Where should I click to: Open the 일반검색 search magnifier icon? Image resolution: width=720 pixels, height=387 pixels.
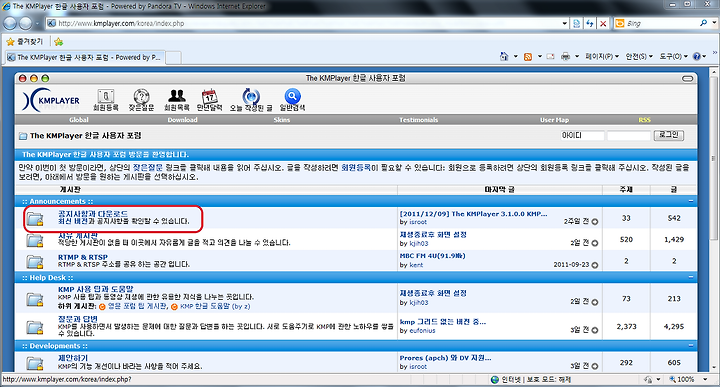click(292, 96)
